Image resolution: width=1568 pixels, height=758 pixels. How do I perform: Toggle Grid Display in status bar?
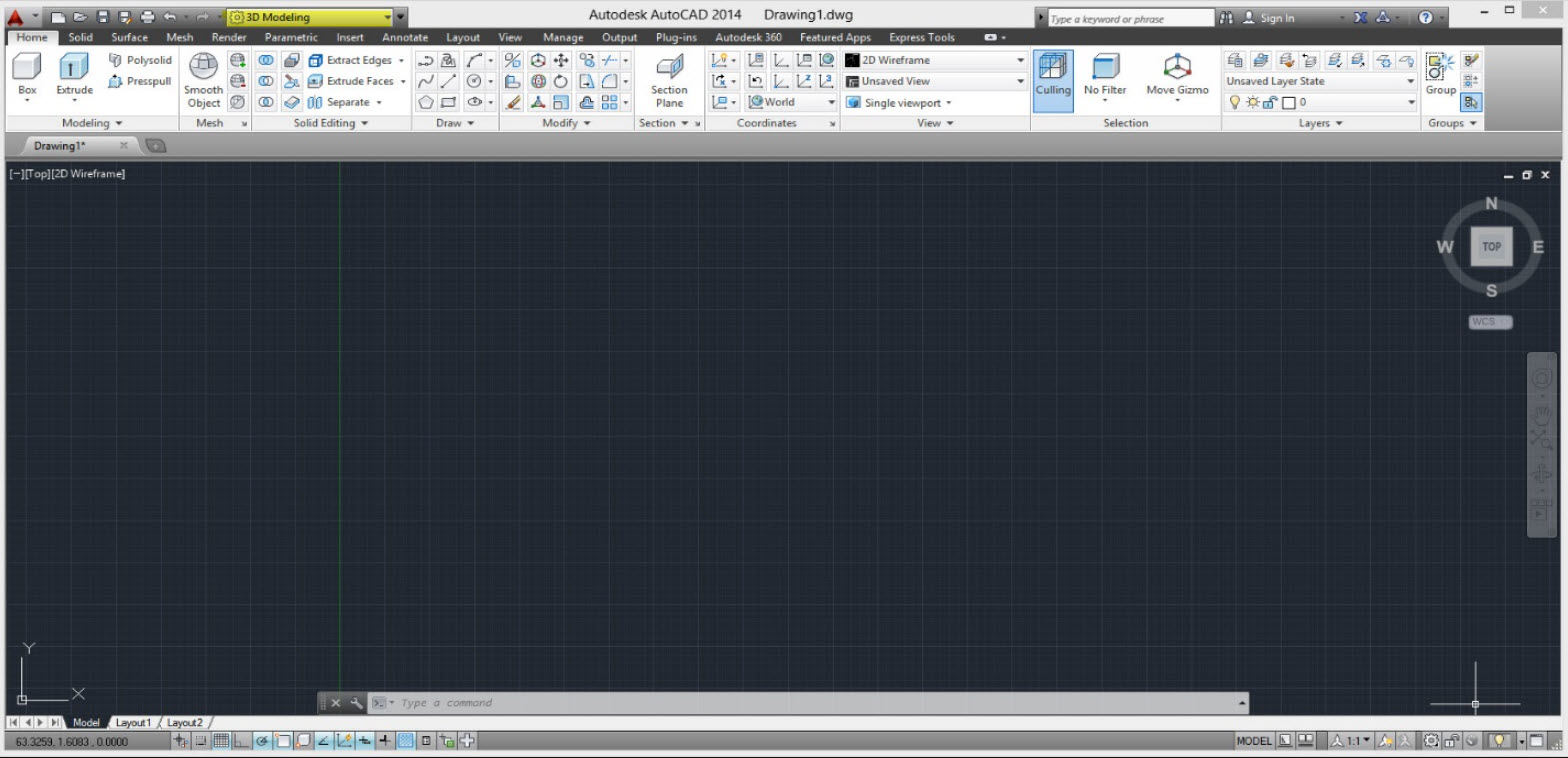221,741
